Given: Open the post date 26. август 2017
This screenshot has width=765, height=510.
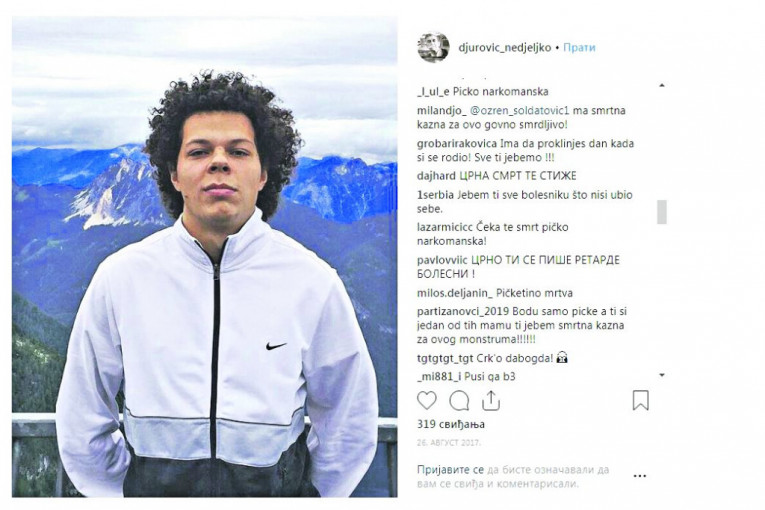Looking at the screenshot, I should pyautogui.click(x=449, y=443).
